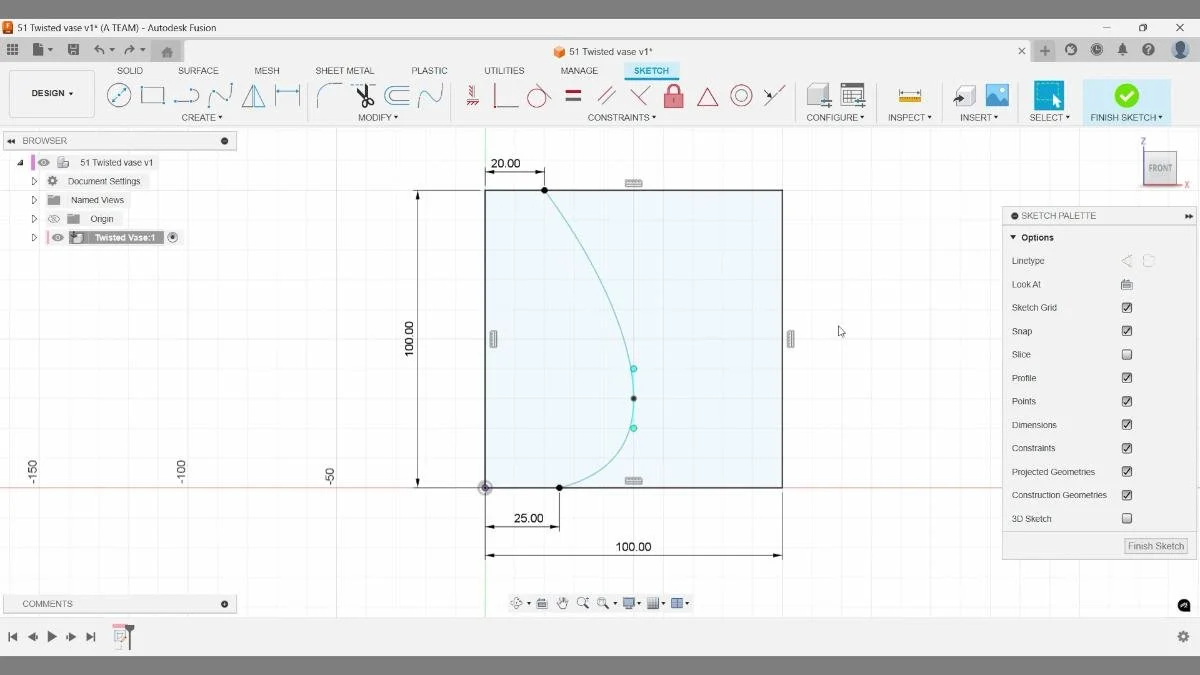Click the Look At icon in navigation bar
The height and width of the screenshot is (675, 1200).
coord(542,603)
